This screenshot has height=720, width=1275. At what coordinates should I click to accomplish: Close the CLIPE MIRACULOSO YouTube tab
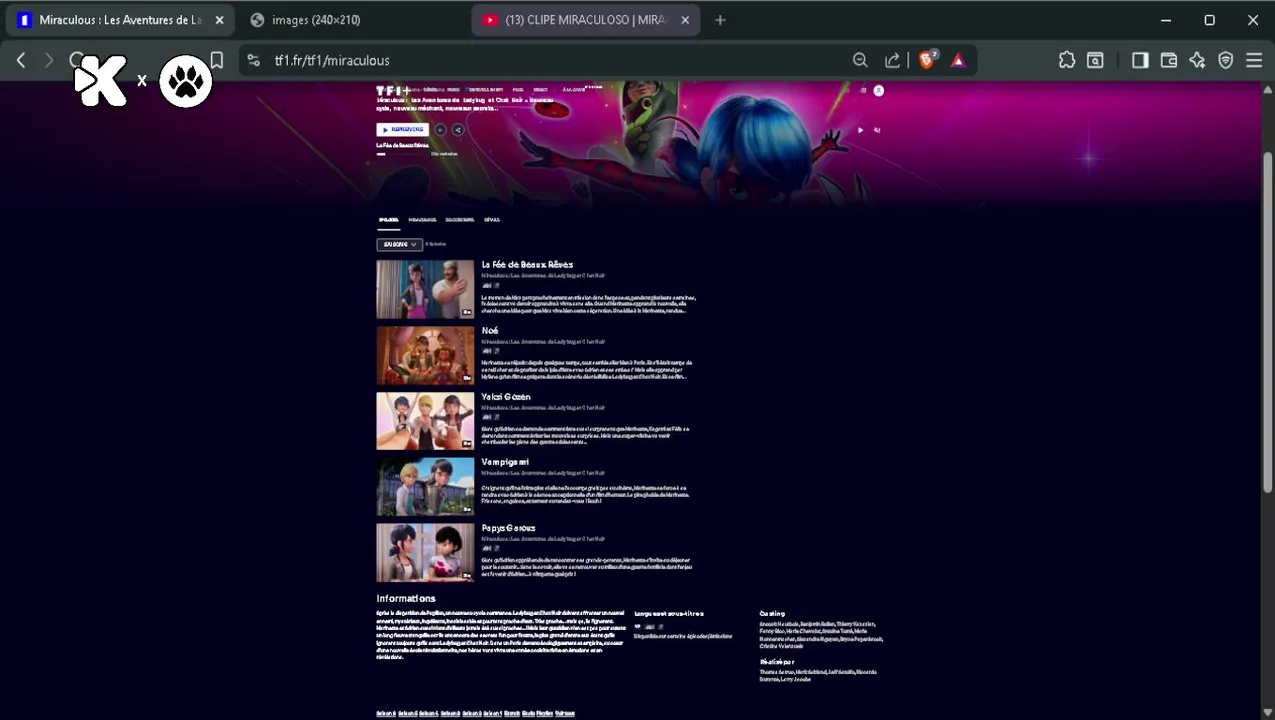pos(685,20)
